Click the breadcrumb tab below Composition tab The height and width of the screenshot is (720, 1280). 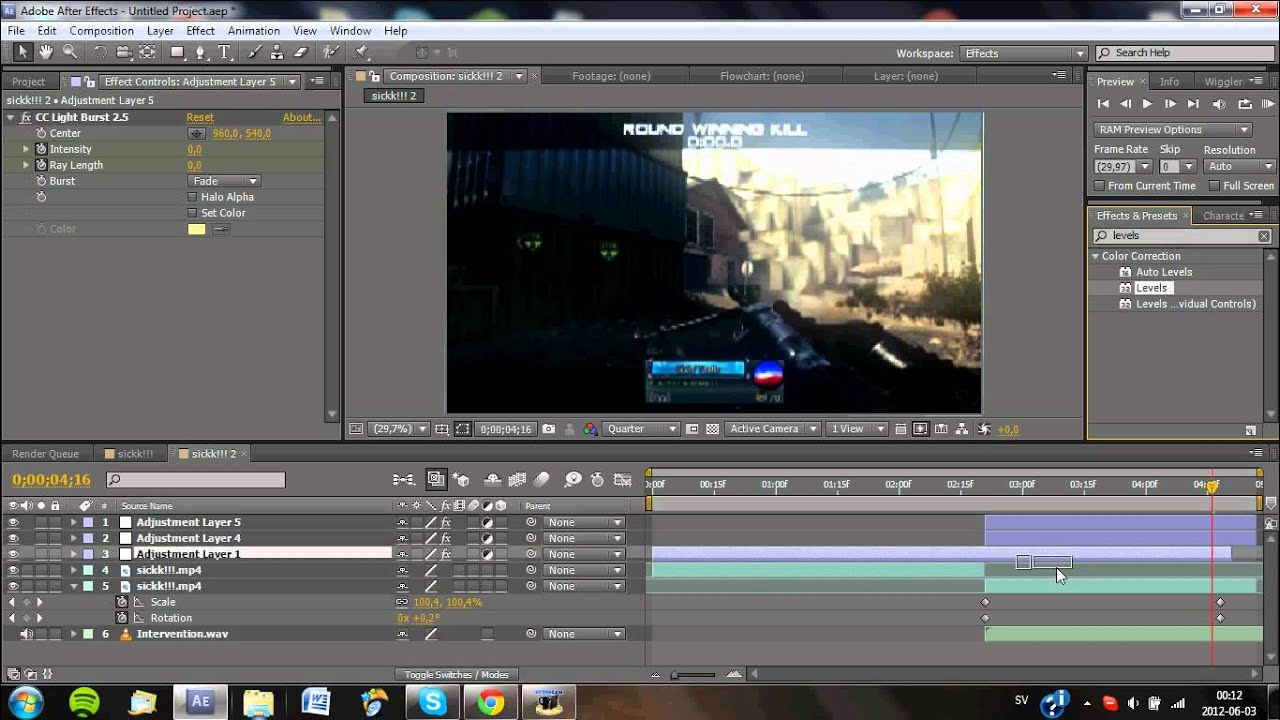pos(394,96)
